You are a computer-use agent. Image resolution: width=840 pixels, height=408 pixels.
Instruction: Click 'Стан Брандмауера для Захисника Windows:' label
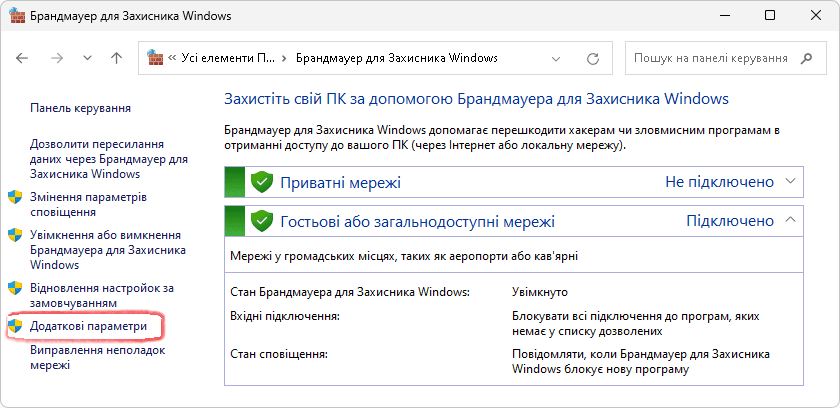point(350,292)
